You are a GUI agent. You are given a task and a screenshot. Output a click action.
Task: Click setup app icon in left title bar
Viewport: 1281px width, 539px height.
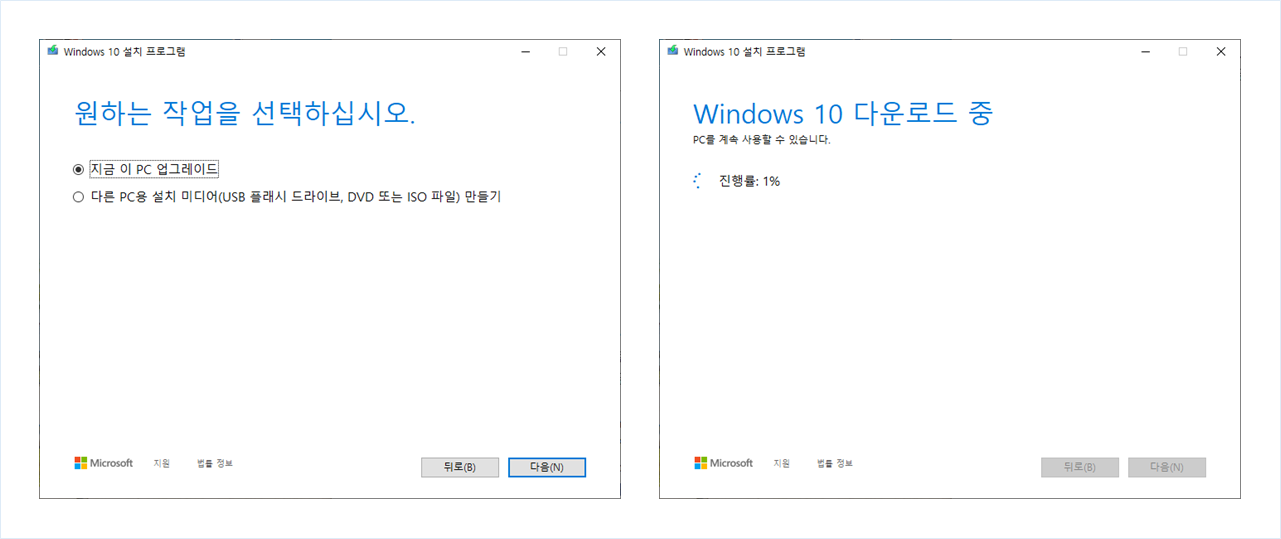pos(53,51)
